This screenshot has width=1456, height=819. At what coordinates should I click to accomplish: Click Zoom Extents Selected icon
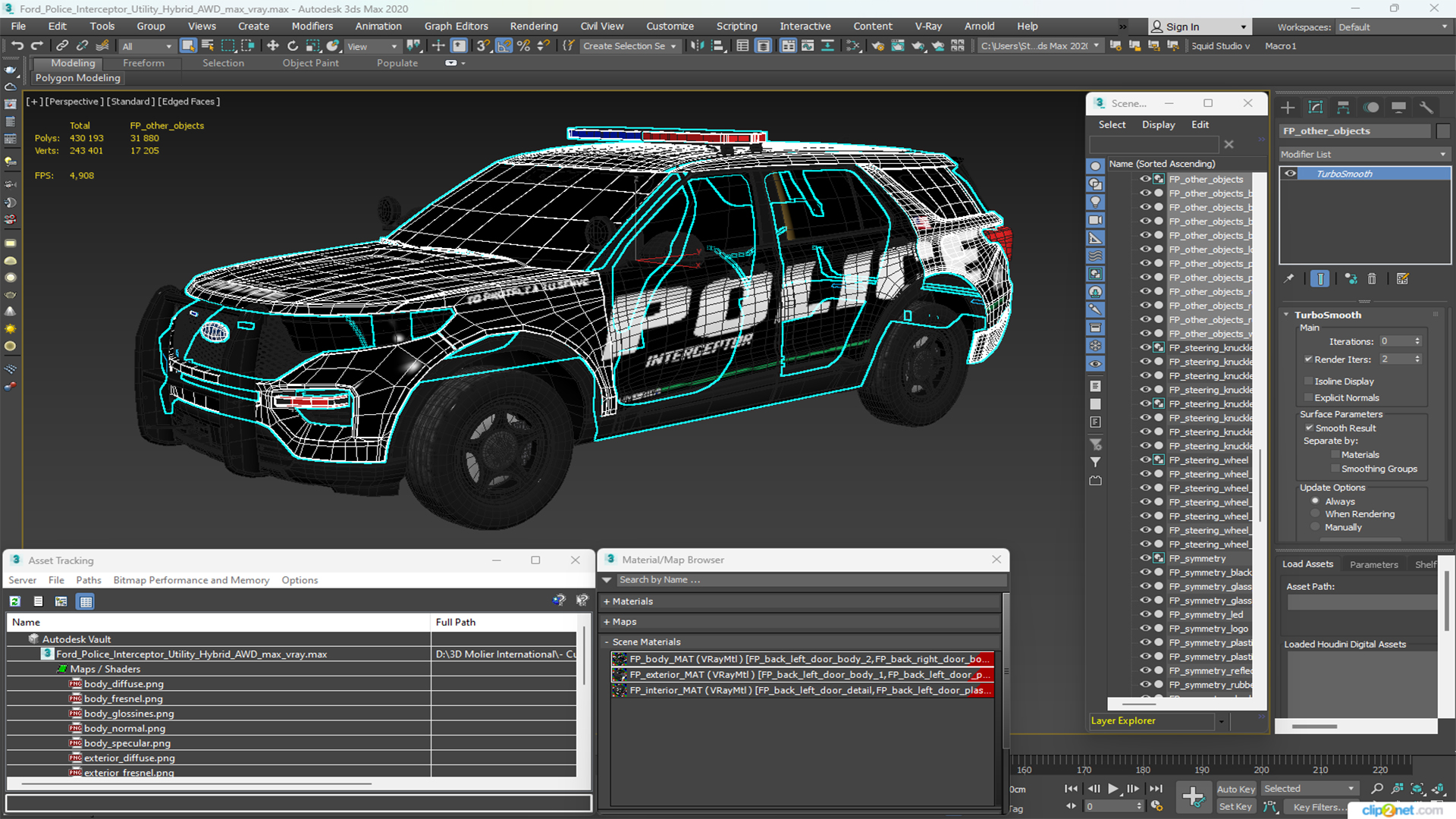[1417, 789]
